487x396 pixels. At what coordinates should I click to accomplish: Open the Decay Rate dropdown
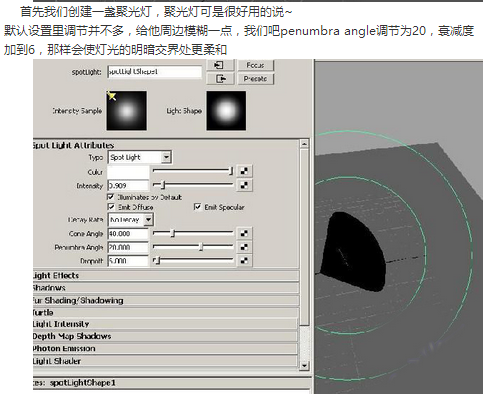[130, 220]
